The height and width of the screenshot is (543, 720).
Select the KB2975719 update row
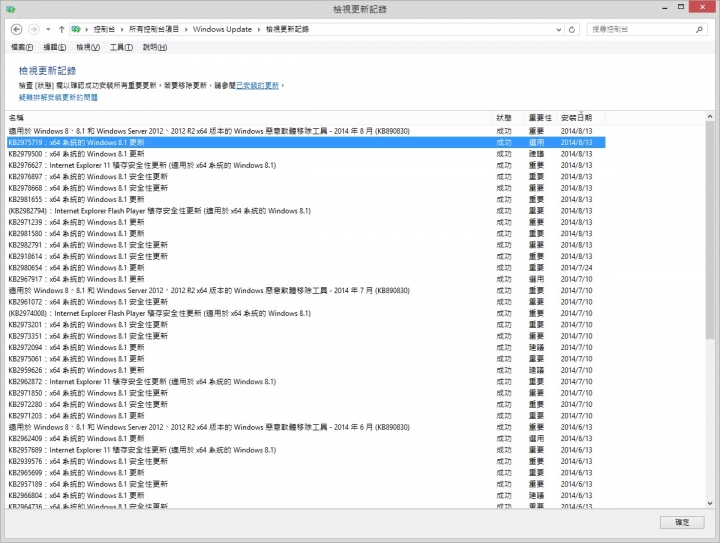306,142
